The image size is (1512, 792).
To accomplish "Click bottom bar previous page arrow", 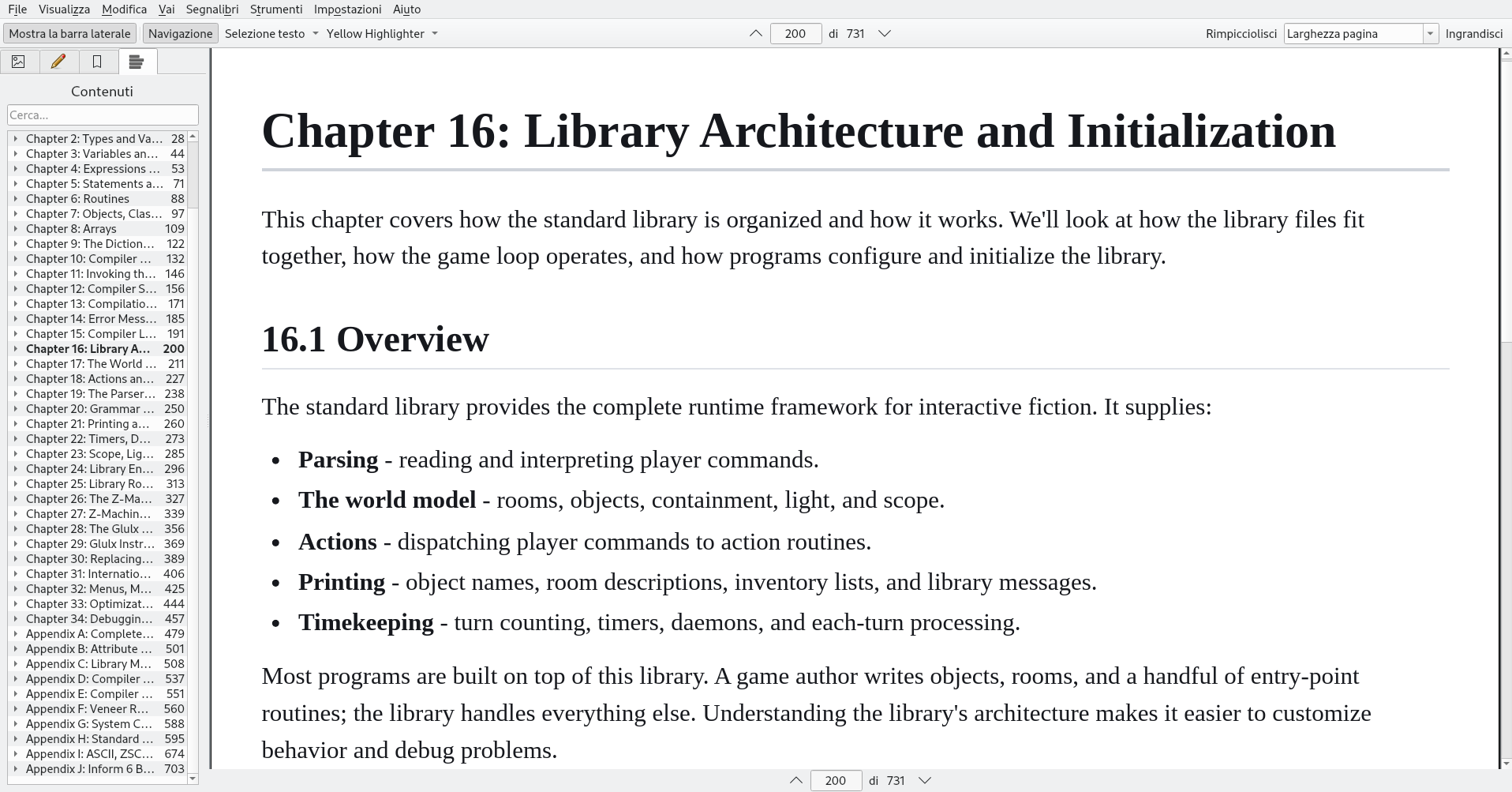I will (x=795, y=781).
